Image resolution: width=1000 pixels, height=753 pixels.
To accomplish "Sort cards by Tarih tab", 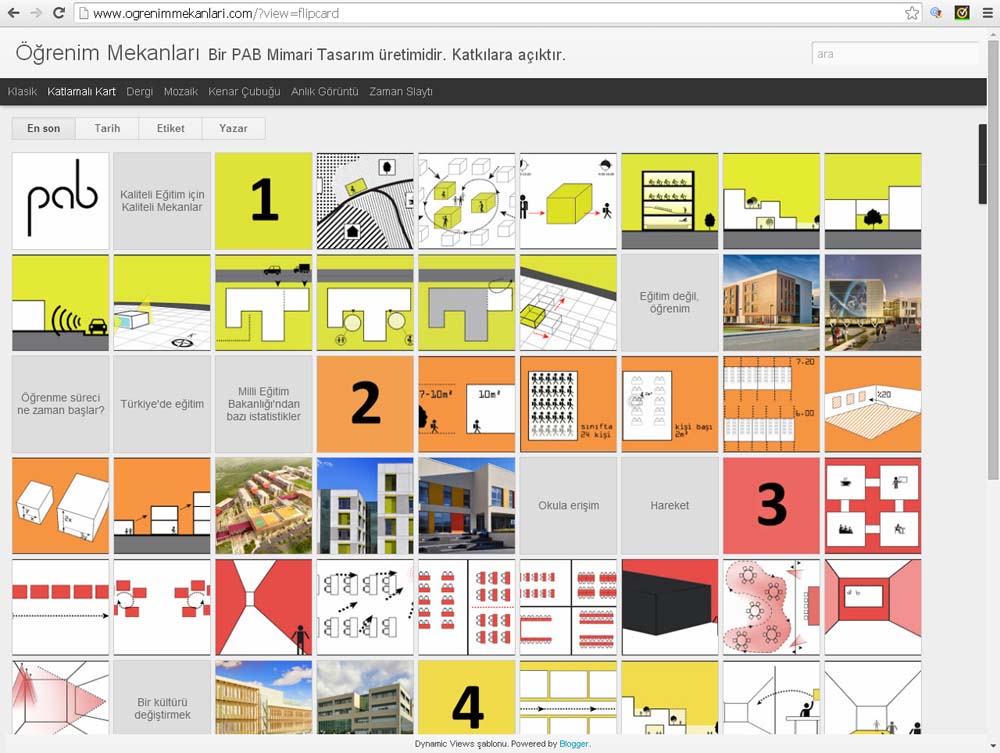I will 107,129.
